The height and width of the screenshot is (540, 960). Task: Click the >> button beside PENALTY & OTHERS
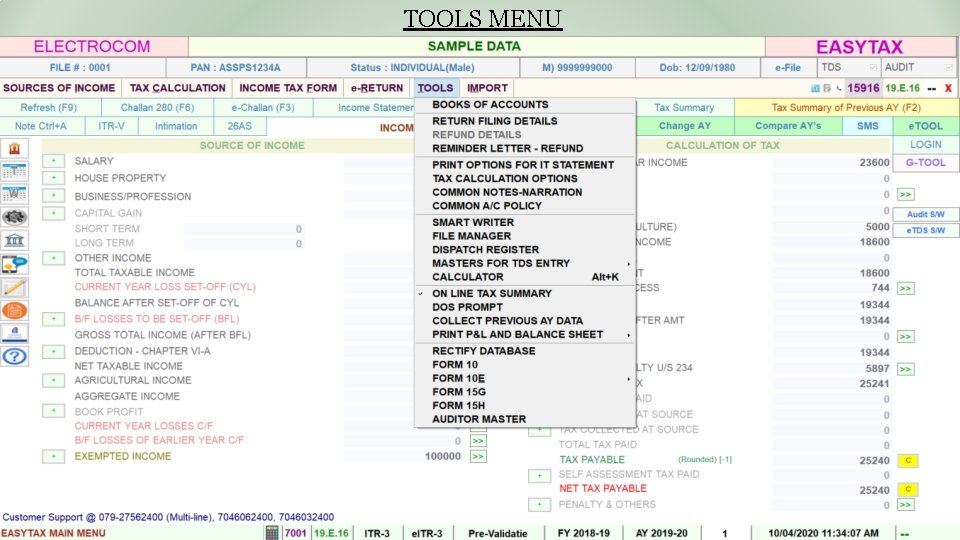click(906, 505)
